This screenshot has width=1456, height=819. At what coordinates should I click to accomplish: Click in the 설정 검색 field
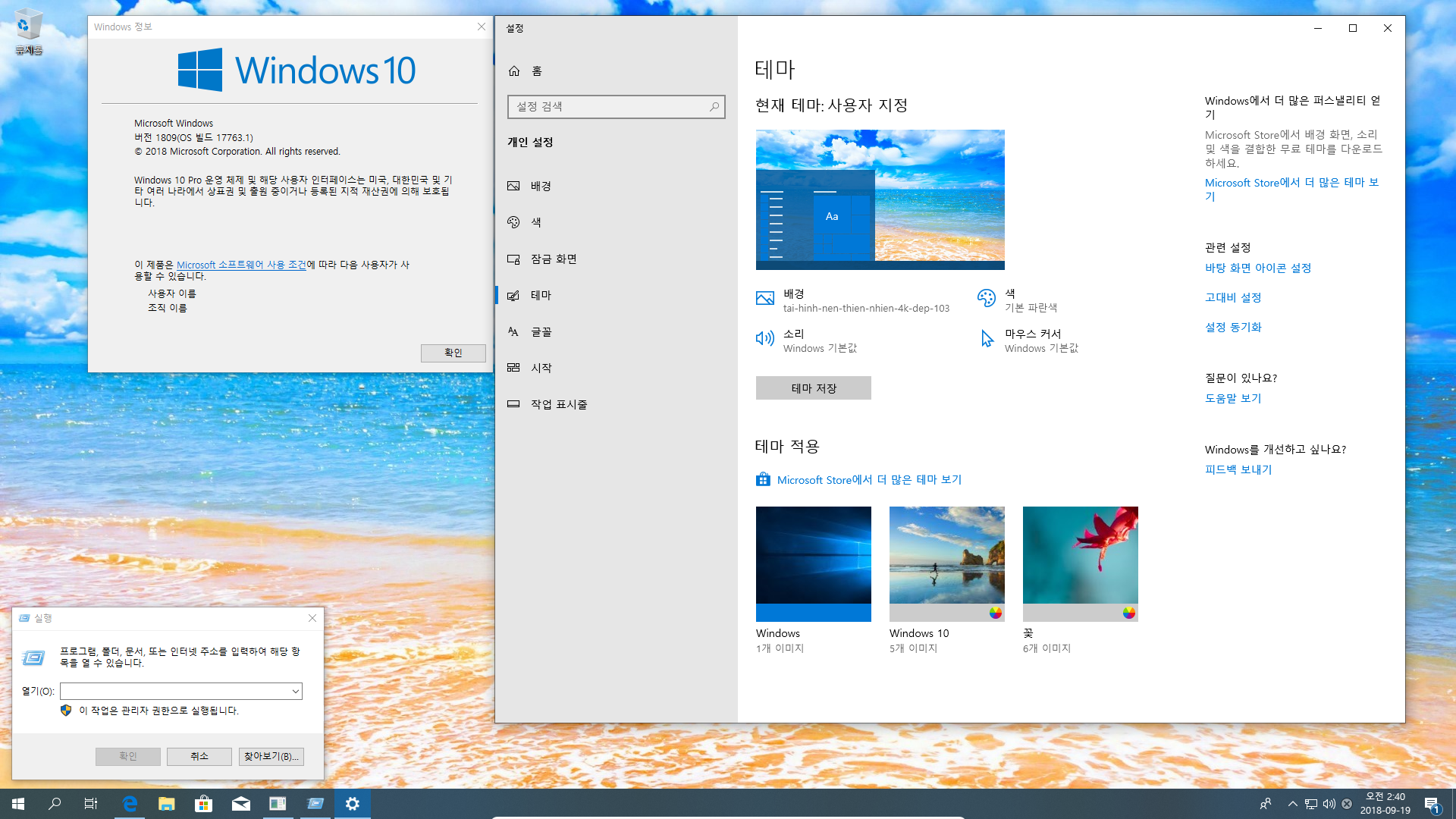[616, 107]
